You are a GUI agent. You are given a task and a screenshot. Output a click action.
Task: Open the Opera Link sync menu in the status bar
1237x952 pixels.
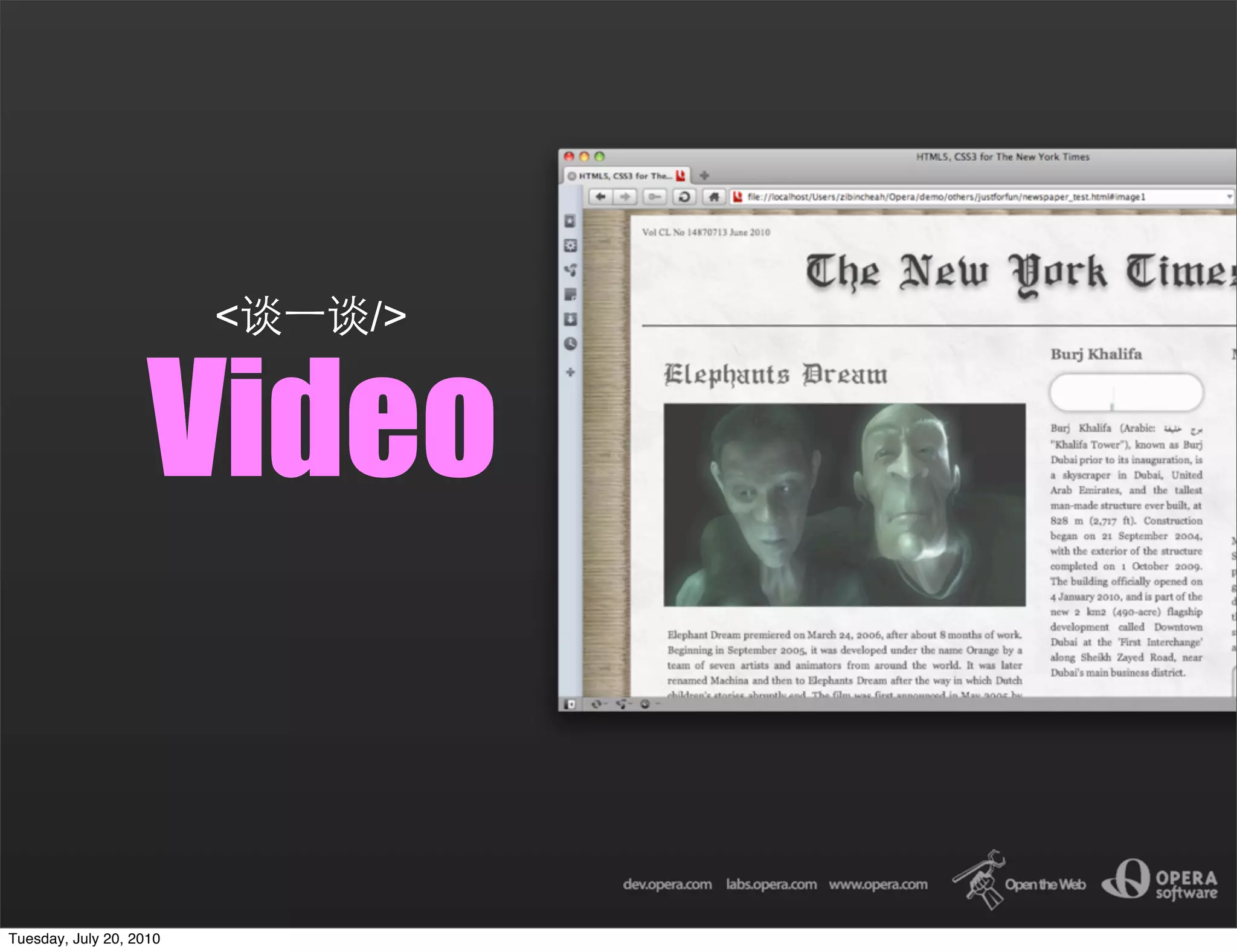coord(599,704)
